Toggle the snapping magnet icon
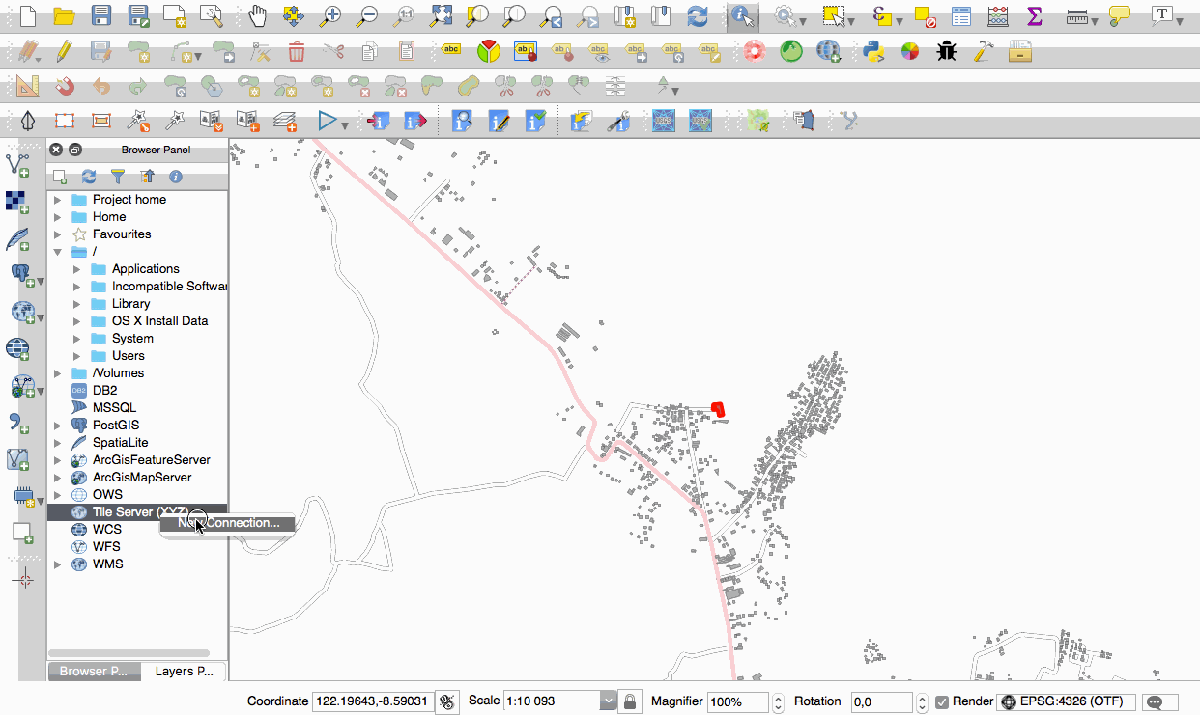This screenshot has height=715, width=1200. [x=64, y=86]
